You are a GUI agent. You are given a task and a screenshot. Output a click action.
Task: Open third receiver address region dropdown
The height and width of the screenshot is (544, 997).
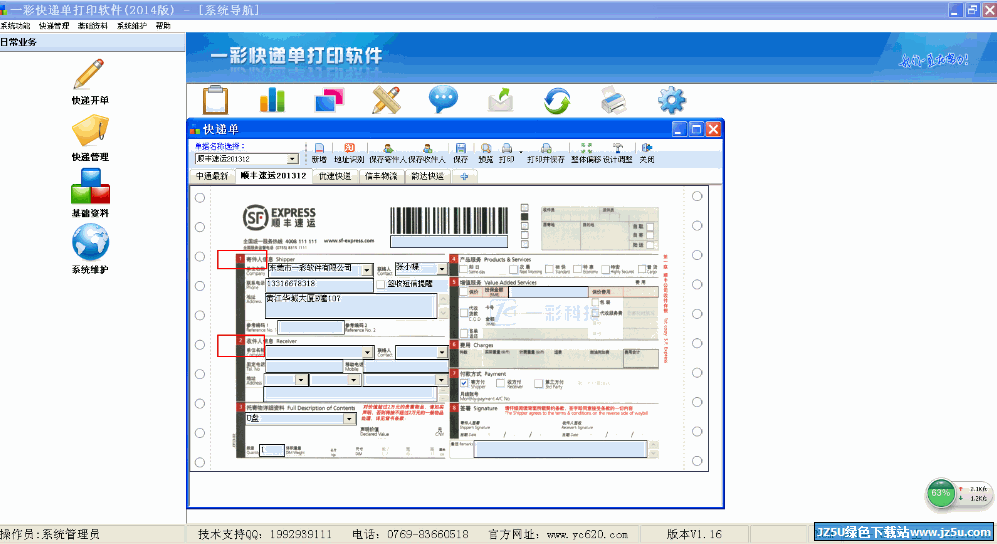[x=441, y=380]
